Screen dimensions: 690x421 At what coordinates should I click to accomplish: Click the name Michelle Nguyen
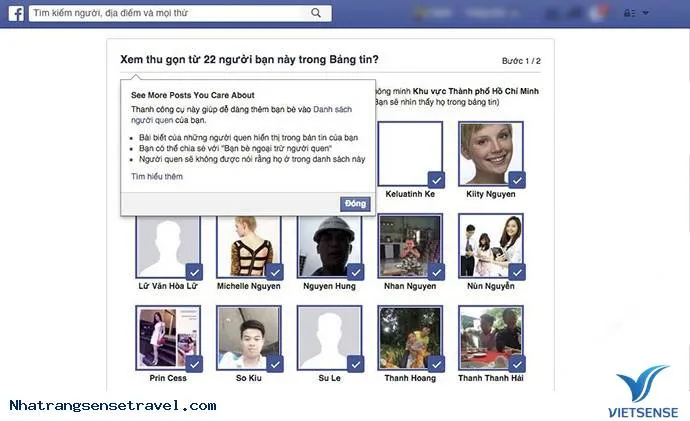point(249,286)
